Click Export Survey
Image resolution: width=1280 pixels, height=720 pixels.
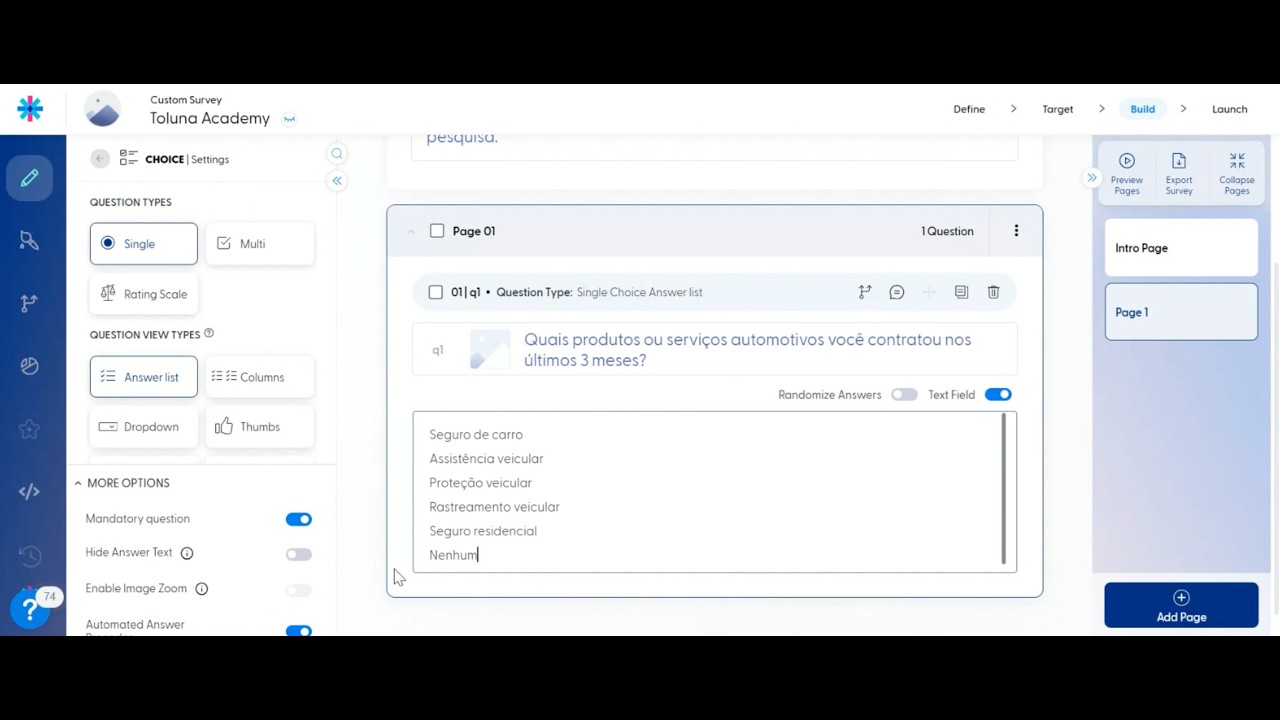click(1179, 174)
